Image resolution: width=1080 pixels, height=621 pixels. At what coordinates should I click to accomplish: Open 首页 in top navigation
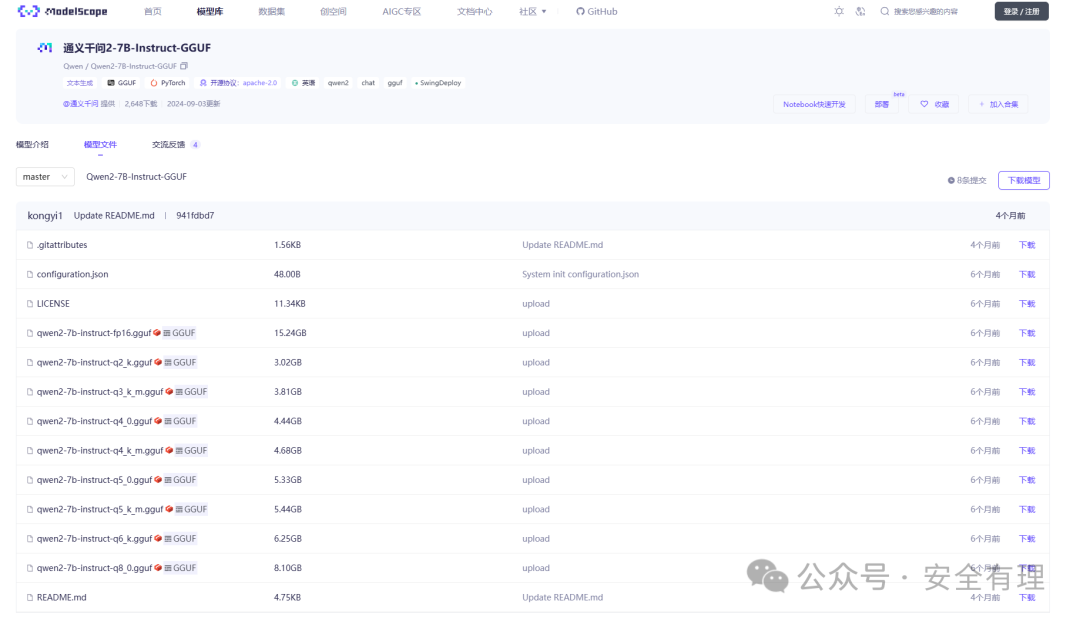153,11
